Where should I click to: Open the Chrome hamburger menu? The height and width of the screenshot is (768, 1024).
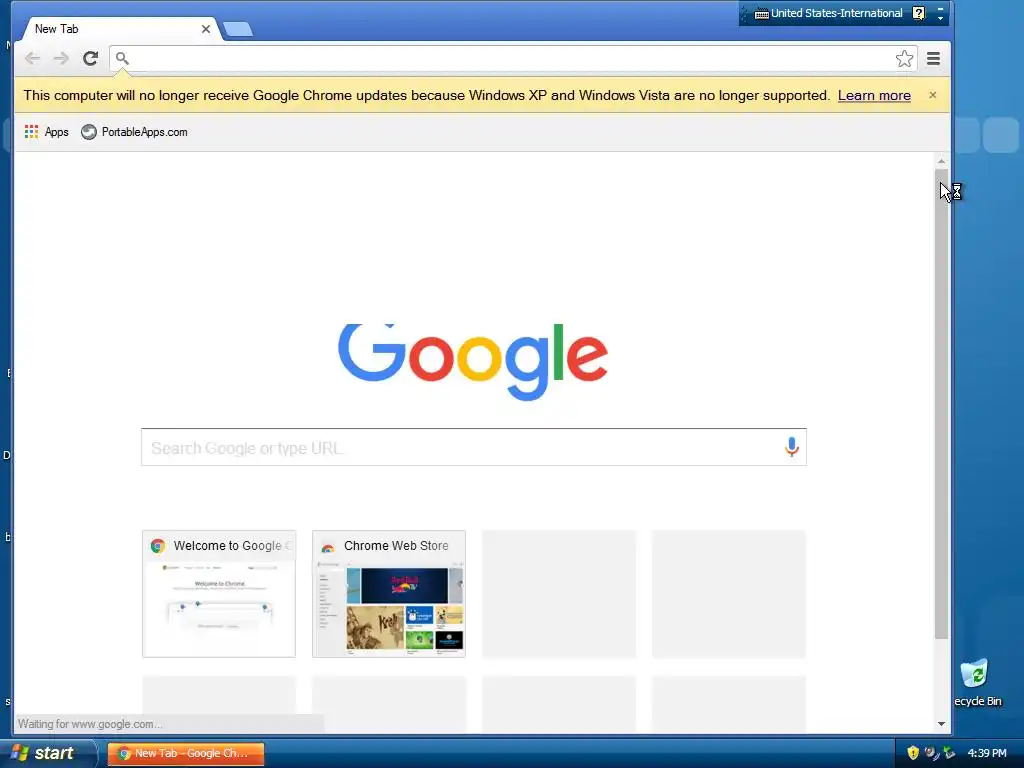pyautogui.click(x=933, y=59)
